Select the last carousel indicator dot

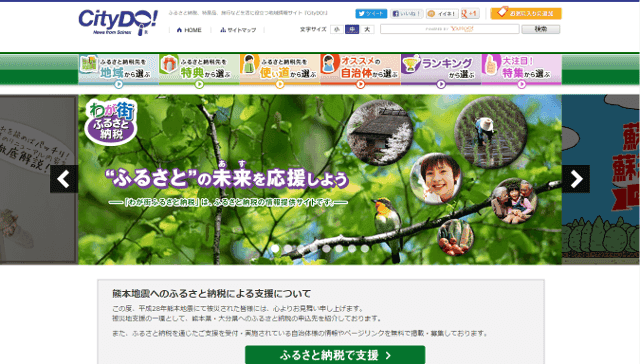pos(365,248)
